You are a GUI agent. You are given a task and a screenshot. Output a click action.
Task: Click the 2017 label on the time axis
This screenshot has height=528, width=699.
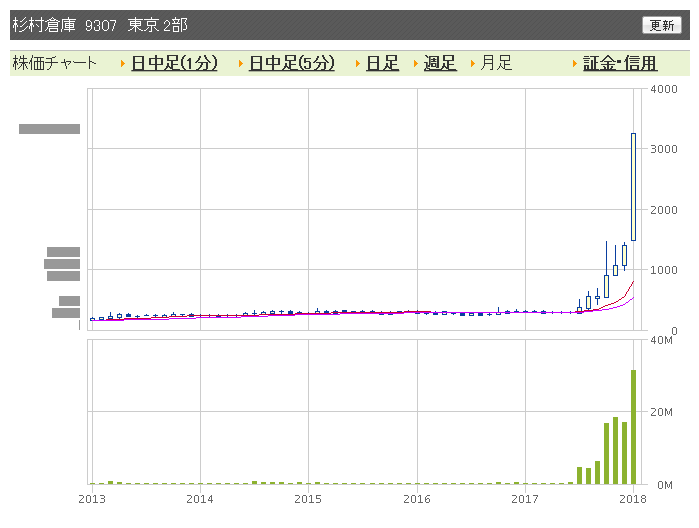[x=525, y=499]
